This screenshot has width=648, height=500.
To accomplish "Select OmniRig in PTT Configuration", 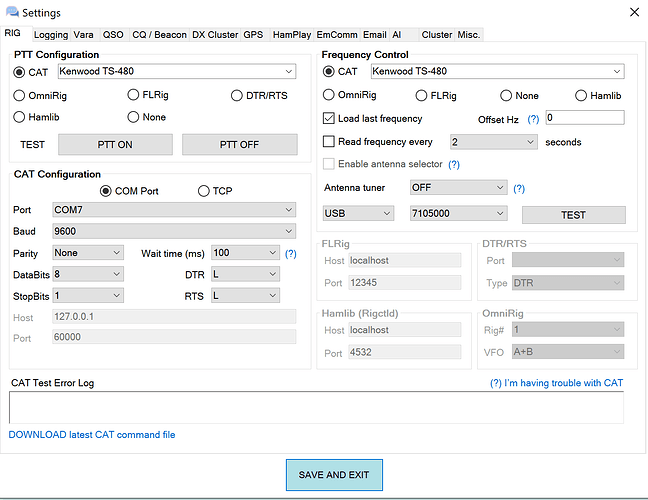I will click(20, 96).
